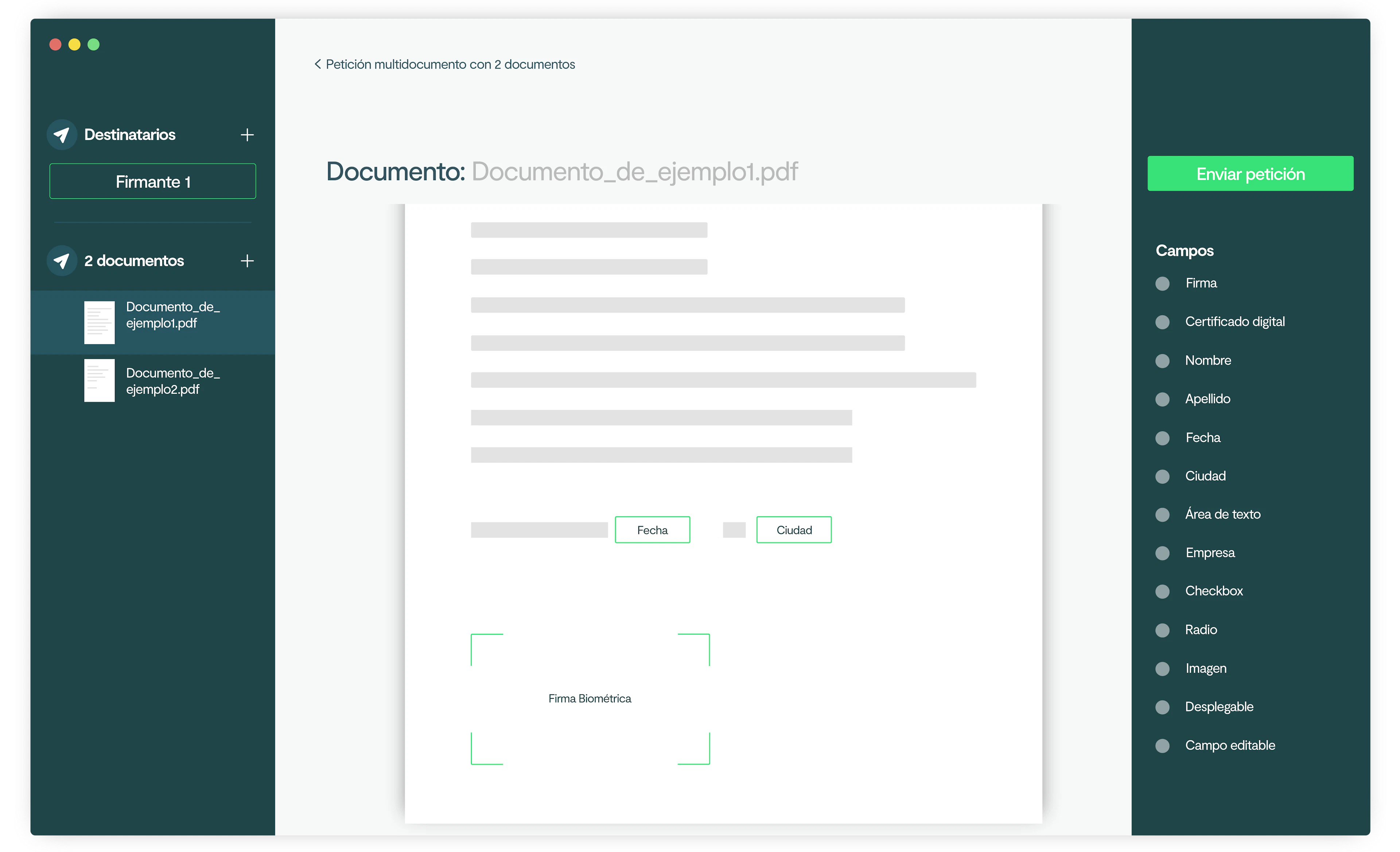Screen dimensions: 1400x852
Task: Add another document using the plus icon
Action: (x=247, y=261)
